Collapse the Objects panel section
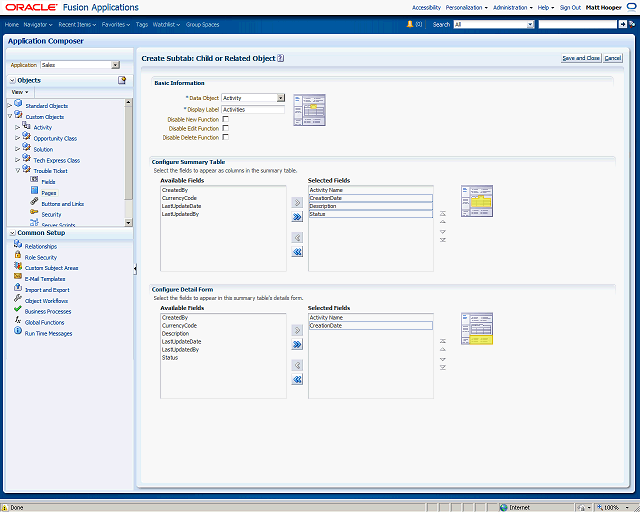640x512 pixels. click(x=13, y=80)
